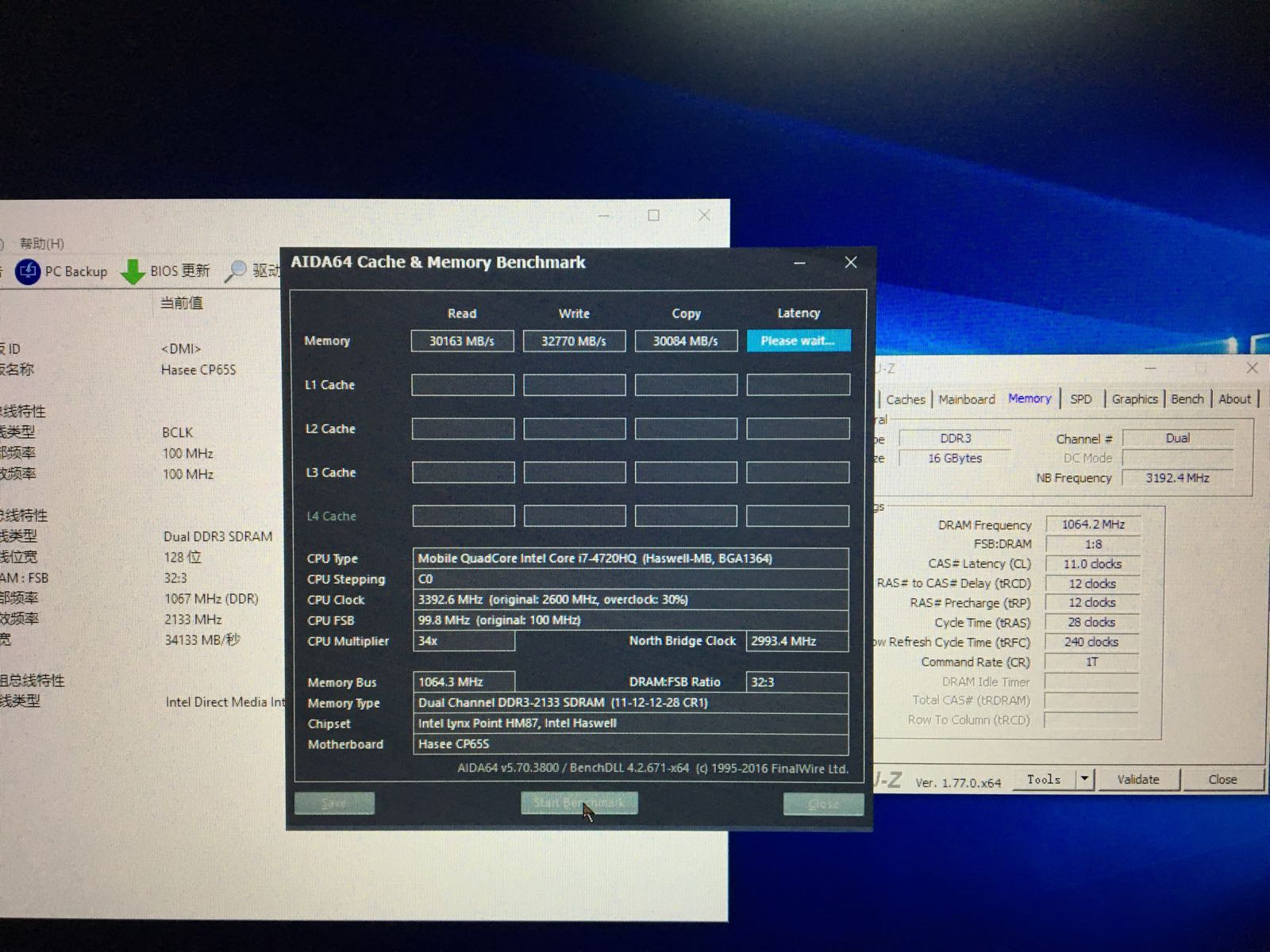
Task: Click the highlighted 'Please wait...' Latency cell
Action: pos(799,340)
